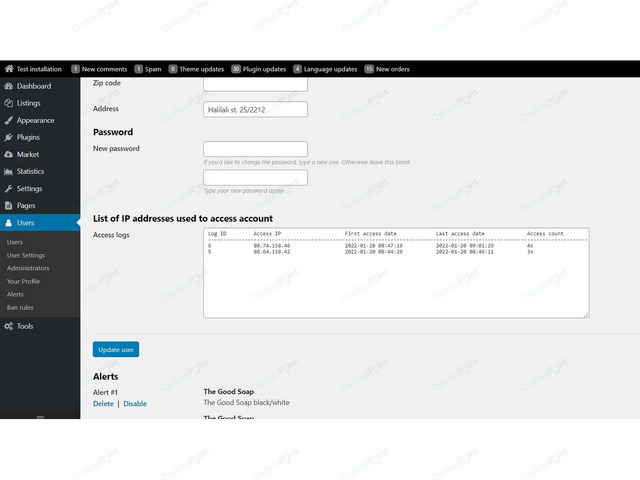Click the New orders count badge
The width and height of the screenshot is (640, 480).
click(x=369, y=69)
